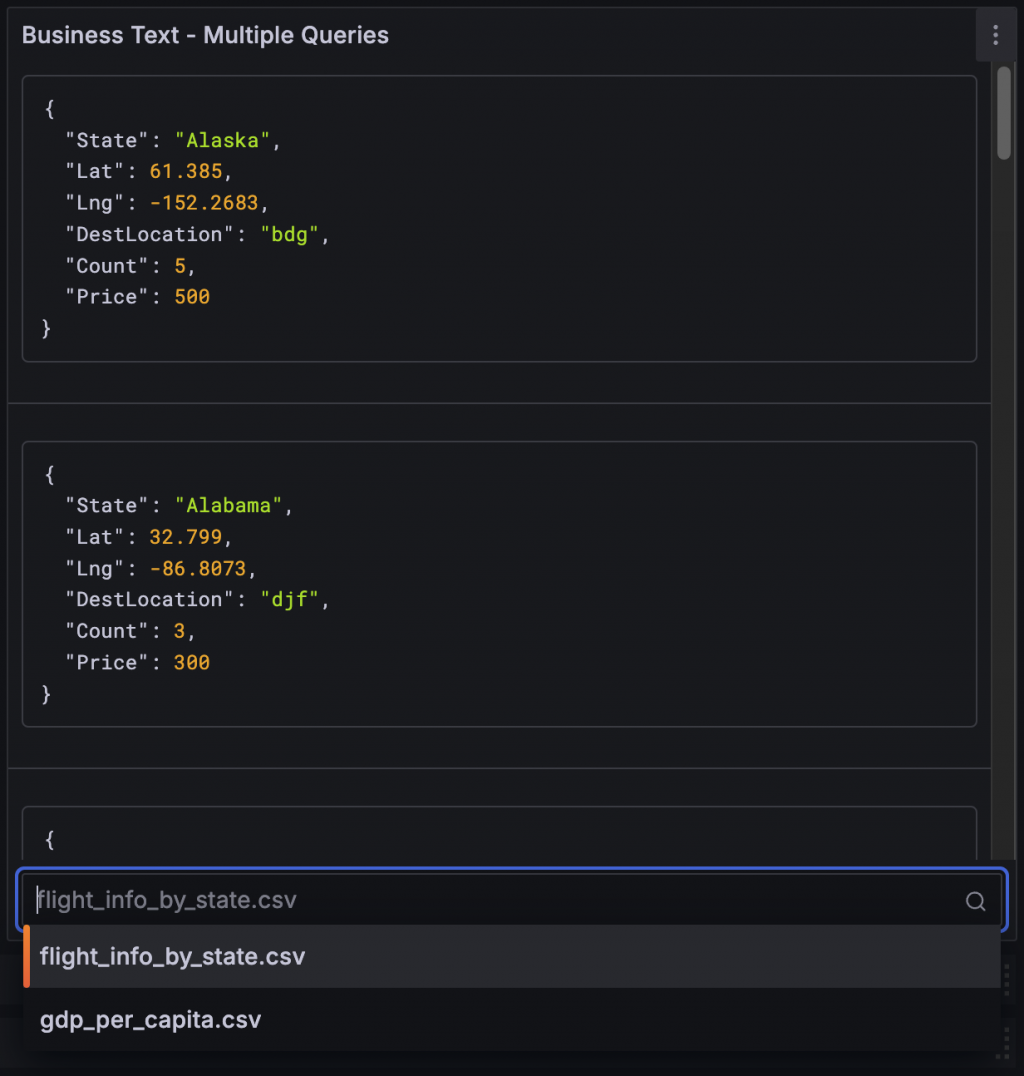Focus the file search input field

(x=490, y=900)
